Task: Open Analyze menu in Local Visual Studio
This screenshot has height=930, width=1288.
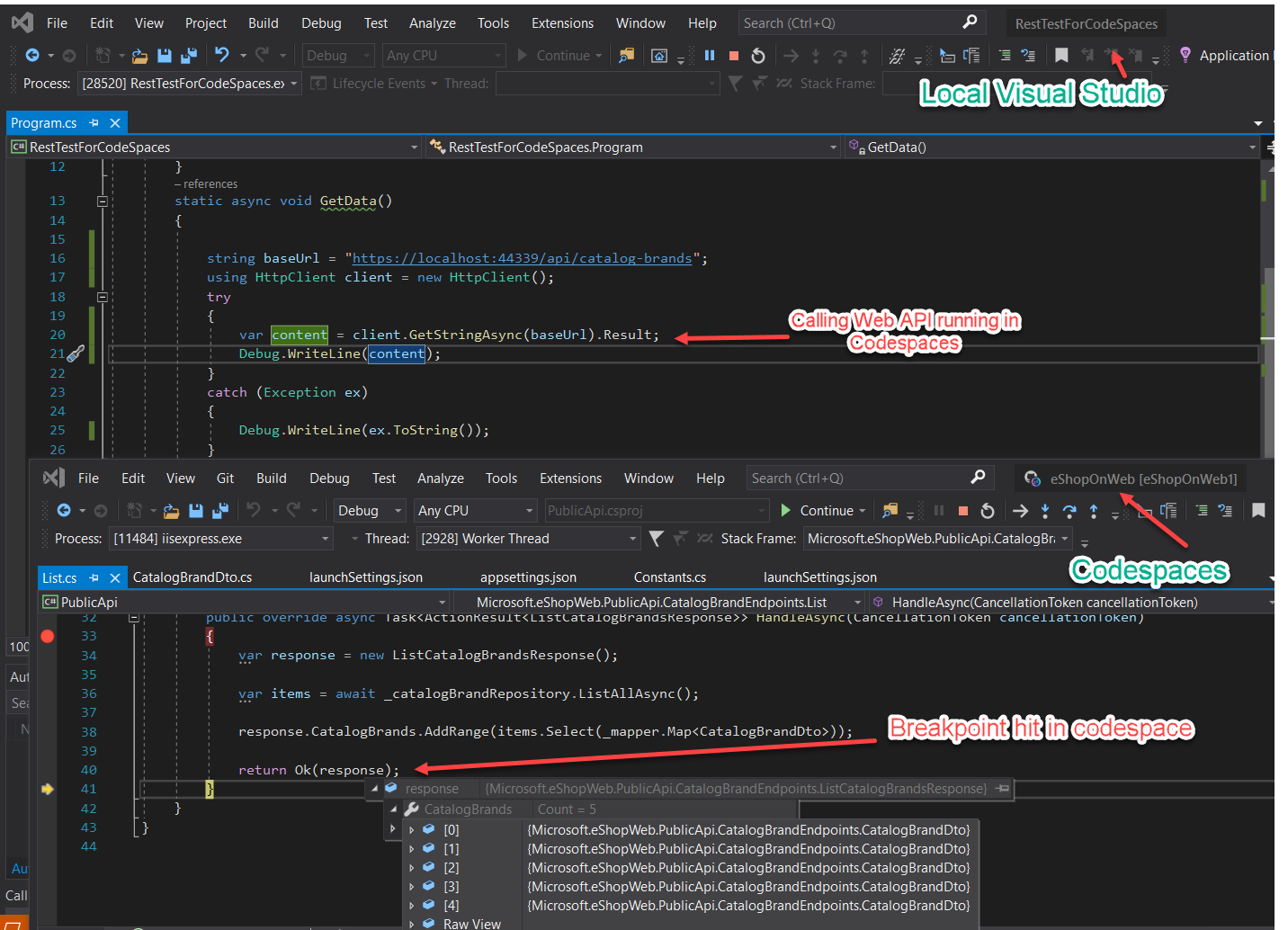Action: [433, 22]
